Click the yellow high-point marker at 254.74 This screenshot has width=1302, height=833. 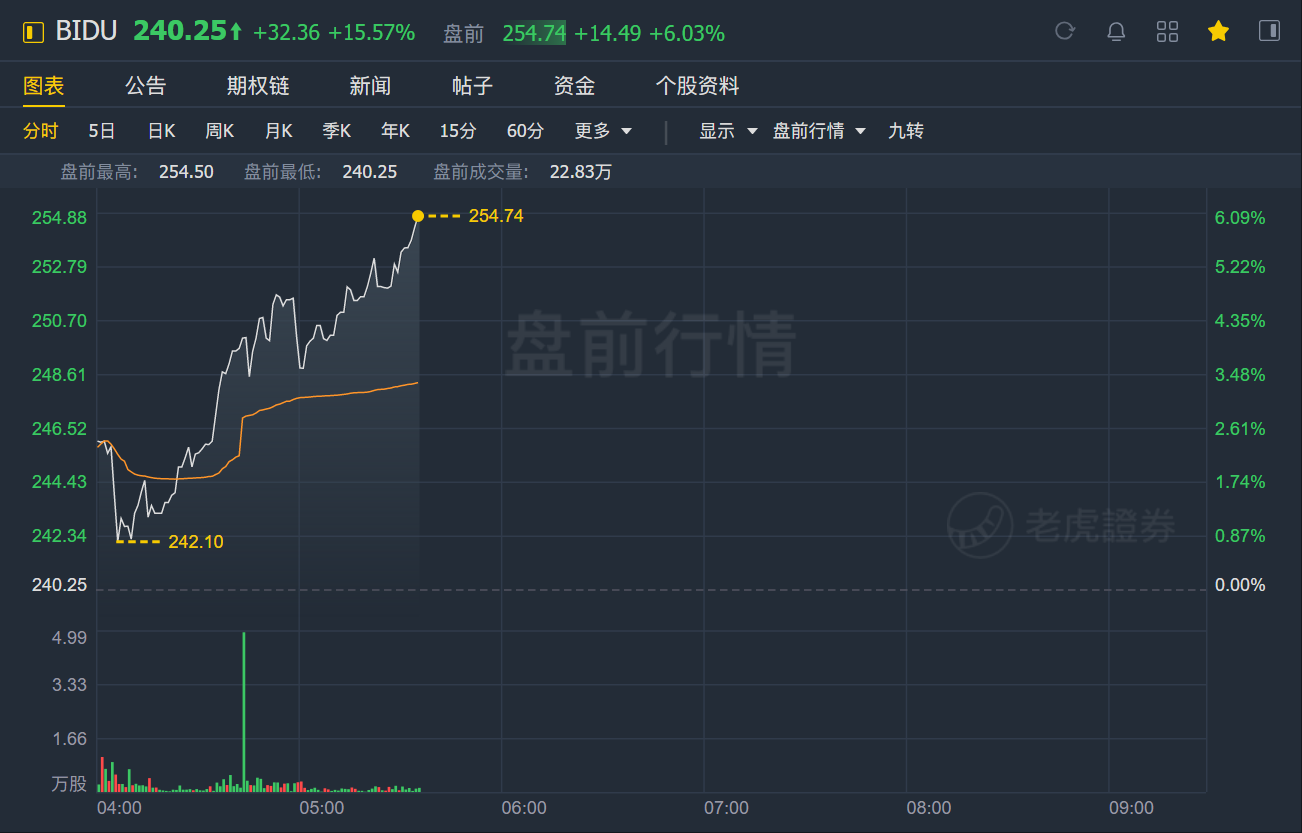pyautogui.click(x=418, y=215)
